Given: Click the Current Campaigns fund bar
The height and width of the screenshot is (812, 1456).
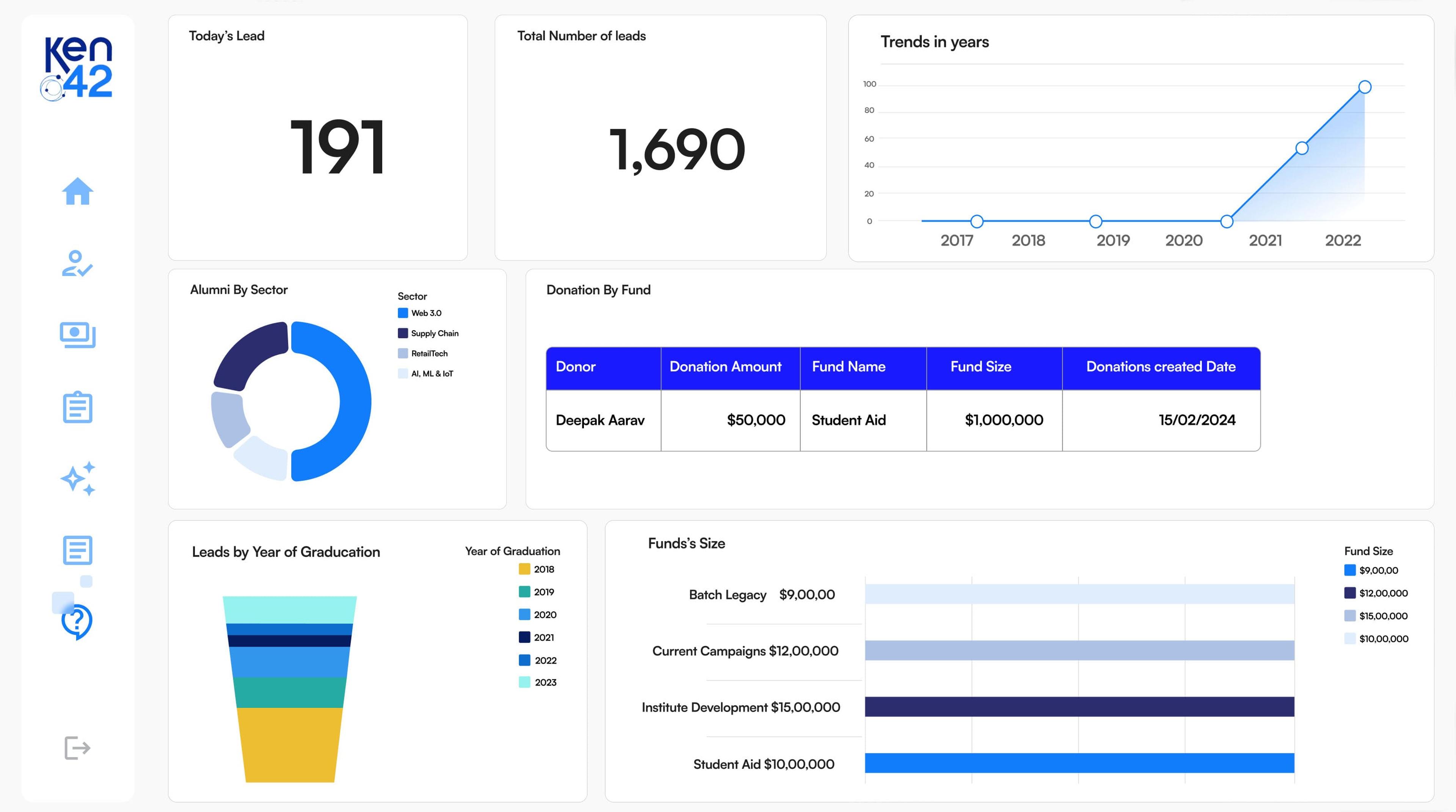Looking at the screenshot, I should coord(1079,651).
